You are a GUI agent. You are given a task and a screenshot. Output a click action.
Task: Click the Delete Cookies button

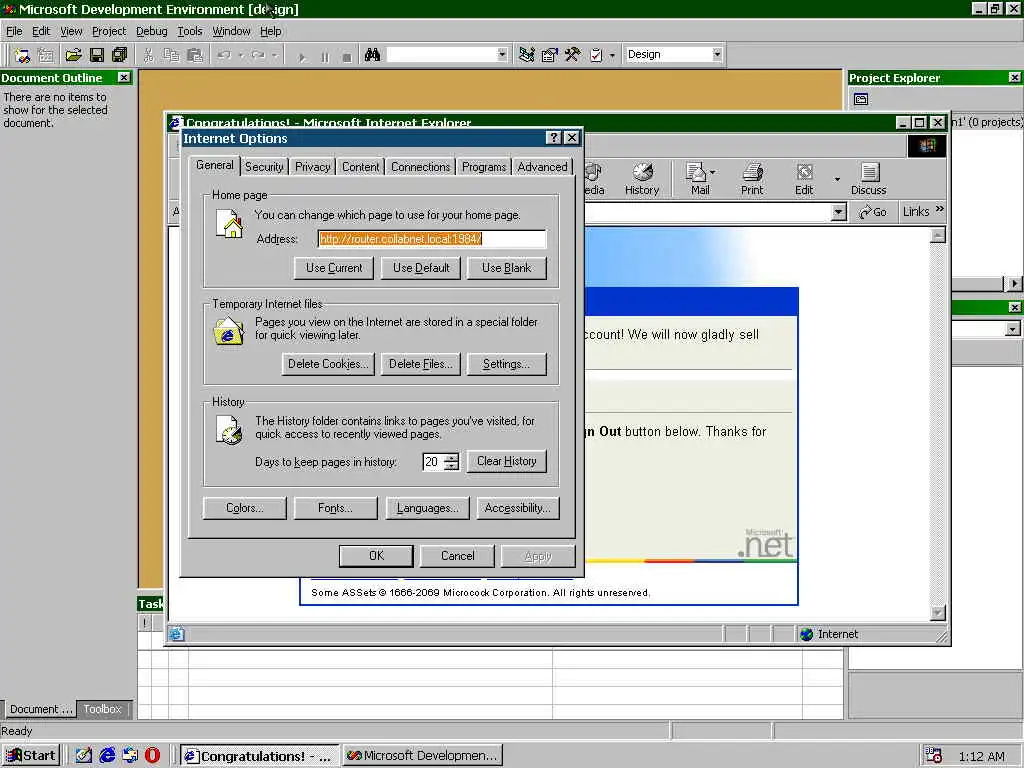pos(328,364)
